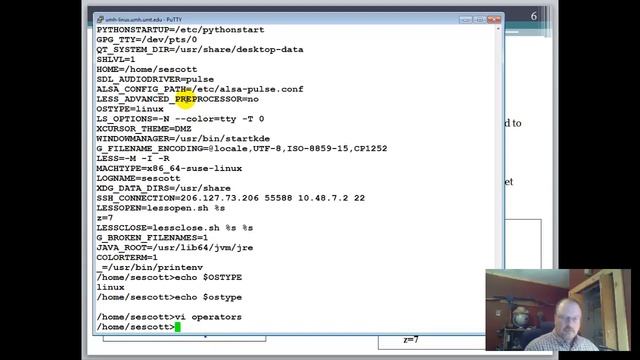640x360 pixels.
Task: Click the SSH_CONNECTION line
Action: click(x=231, y=198)
